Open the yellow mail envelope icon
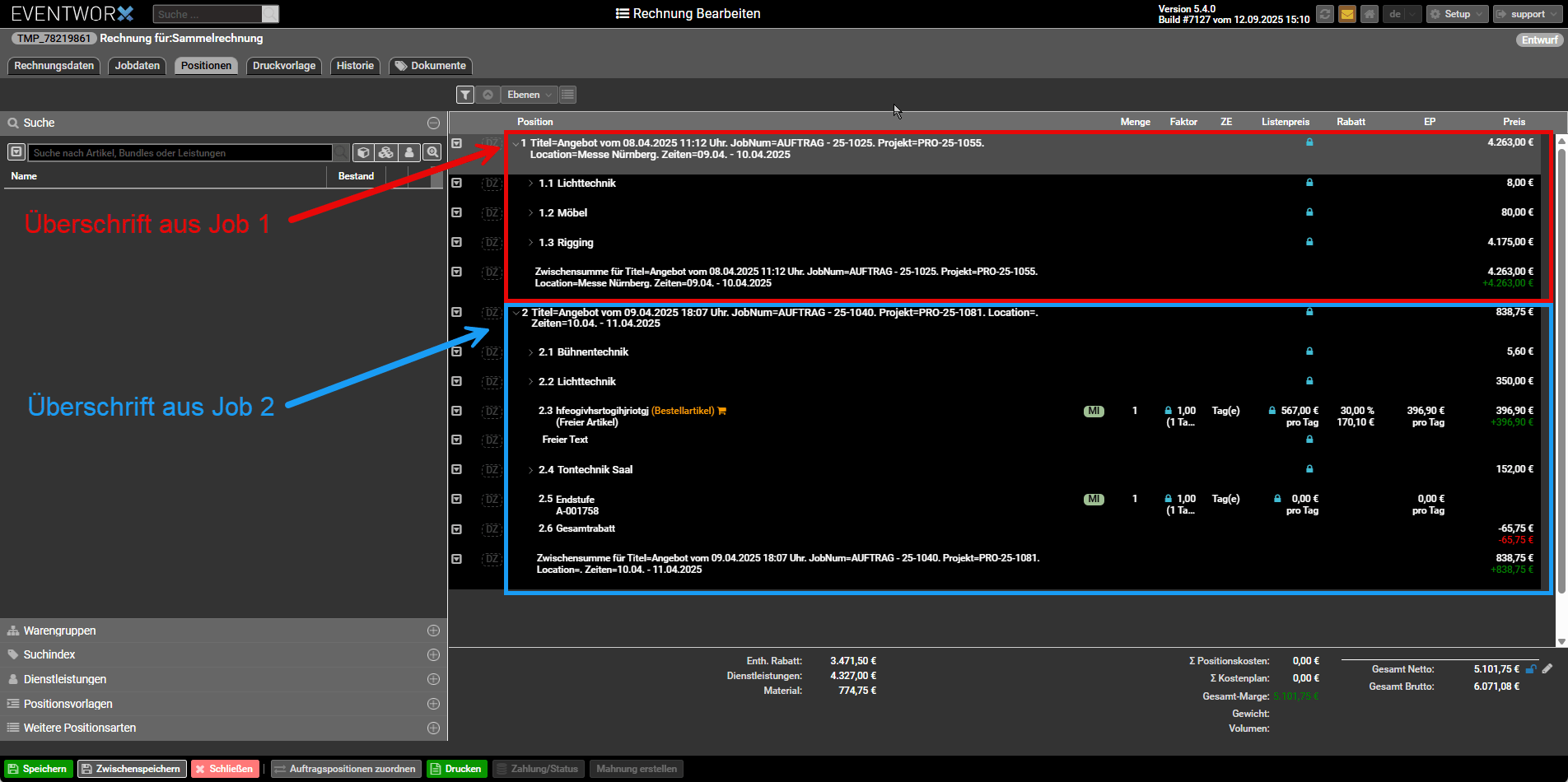The height and width of the screenshot is (782, 1568). (x=1347, y=14)
